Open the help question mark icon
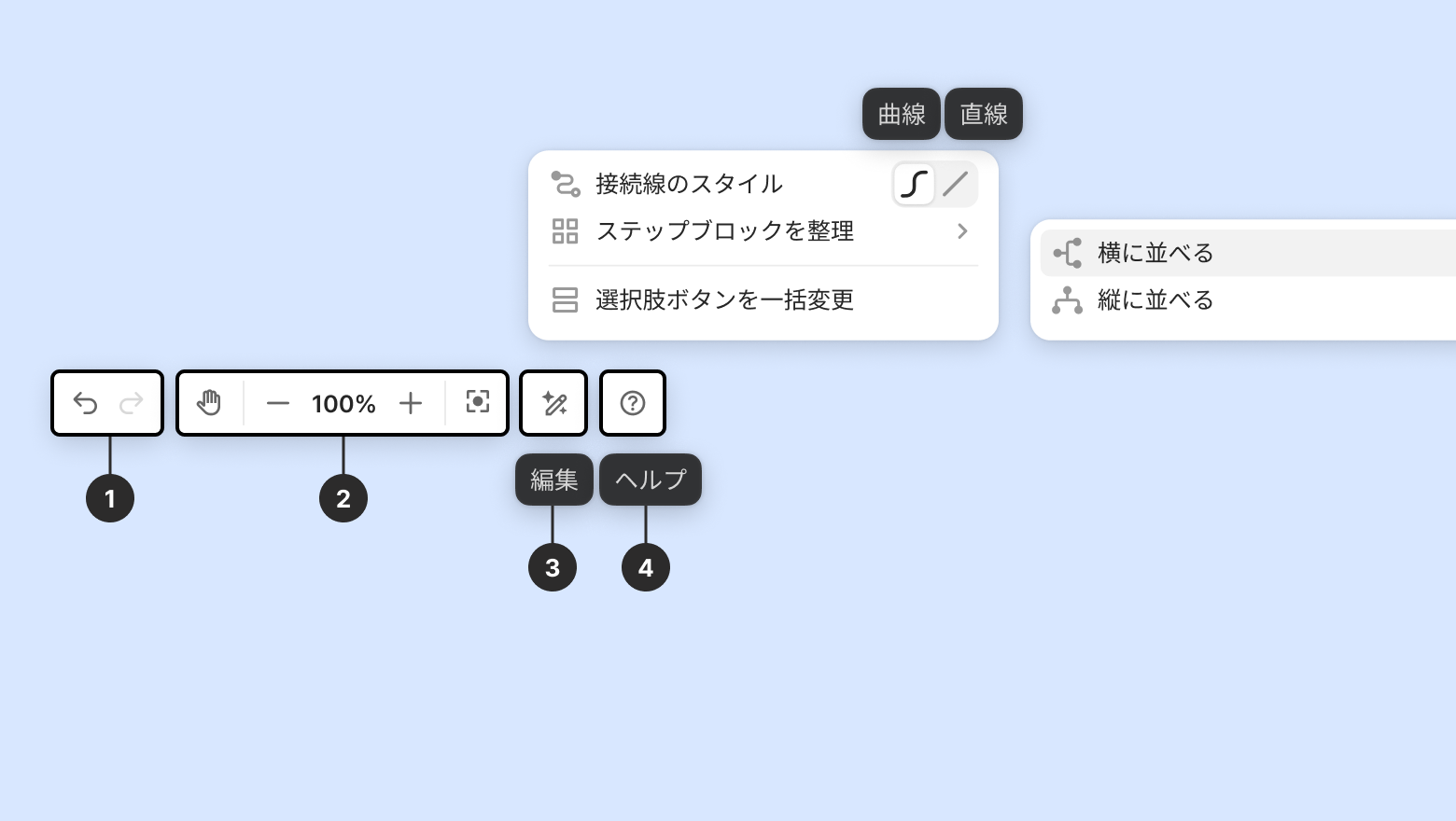 point(633,403)
